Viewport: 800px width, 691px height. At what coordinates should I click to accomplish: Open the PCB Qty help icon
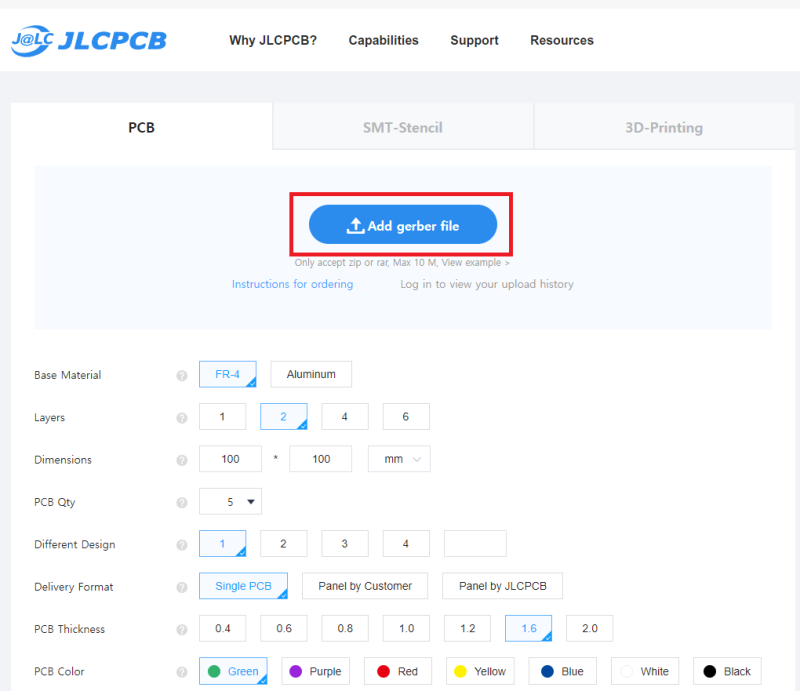(182, 503)
